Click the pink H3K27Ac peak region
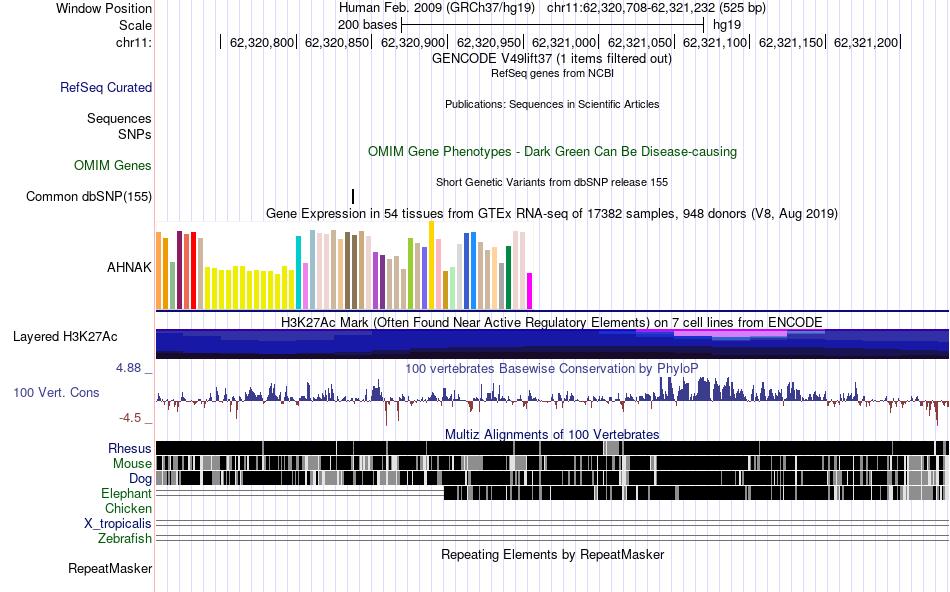This screenshot has width=950, height=592. (730, 333)
